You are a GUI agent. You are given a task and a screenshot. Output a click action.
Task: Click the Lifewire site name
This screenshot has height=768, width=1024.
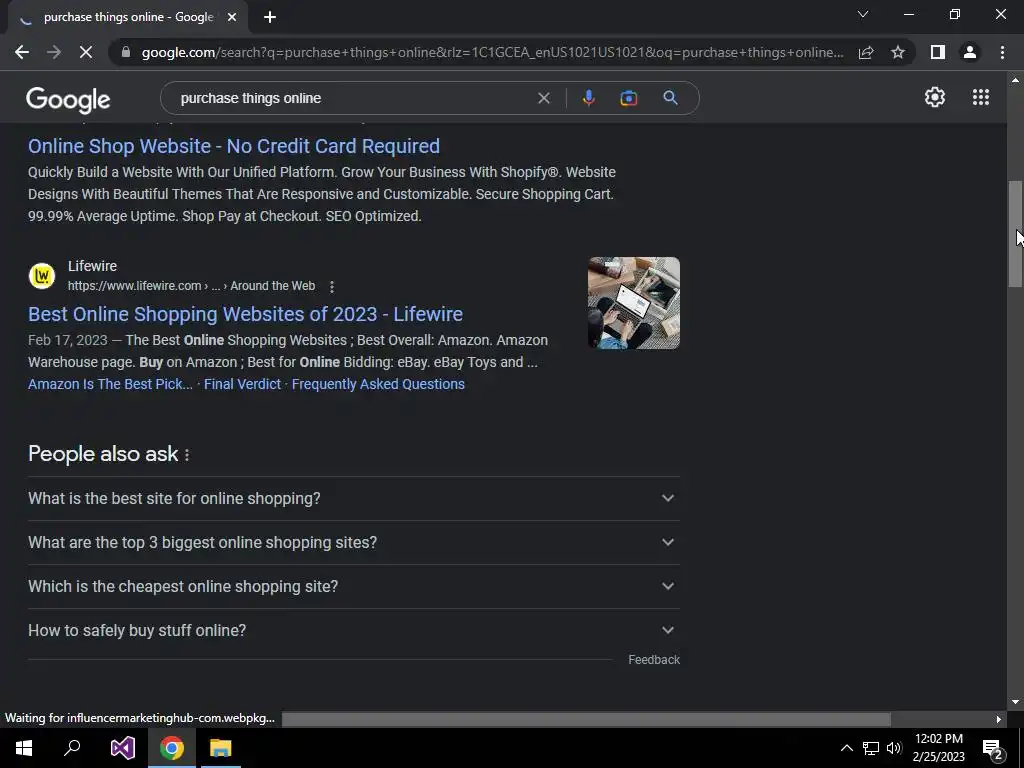point(92,266)
